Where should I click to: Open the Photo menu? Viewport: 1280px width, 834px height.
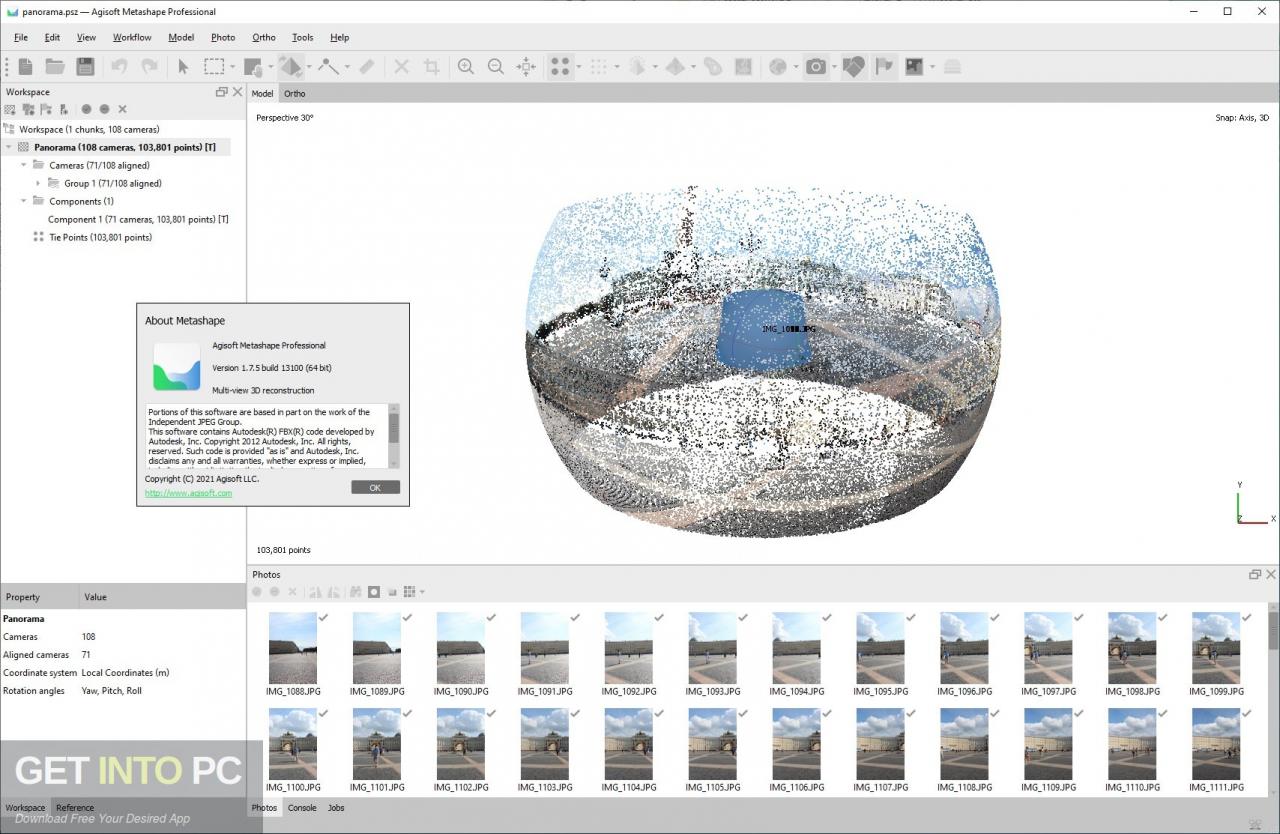tap(223, 37)
